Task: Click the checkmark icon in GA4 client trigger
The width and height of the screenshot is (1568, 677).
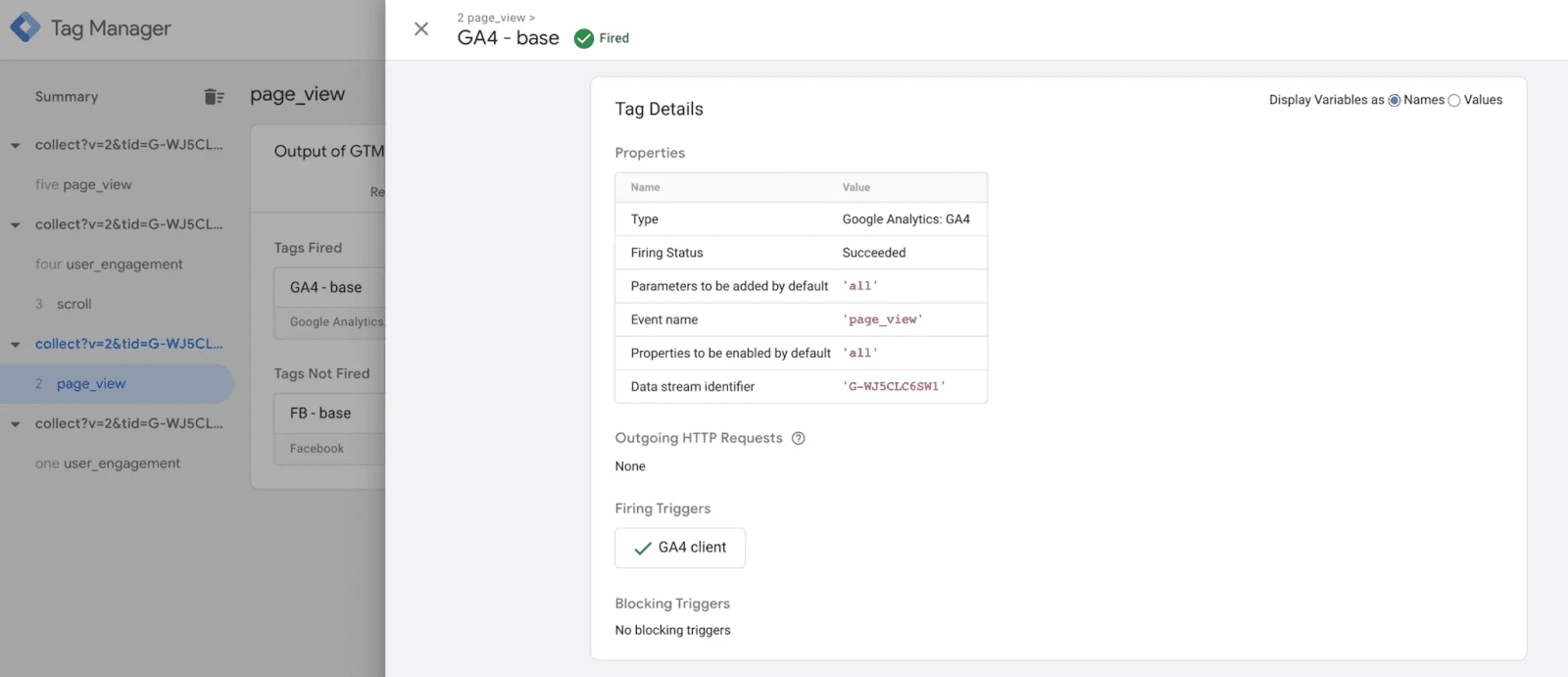Action: click(643, 549)
